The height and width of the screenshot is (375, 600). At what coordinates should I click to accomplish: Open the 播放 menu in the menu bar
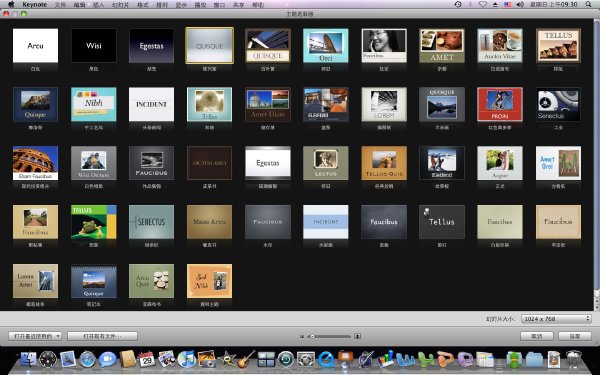tap(200, 5)
